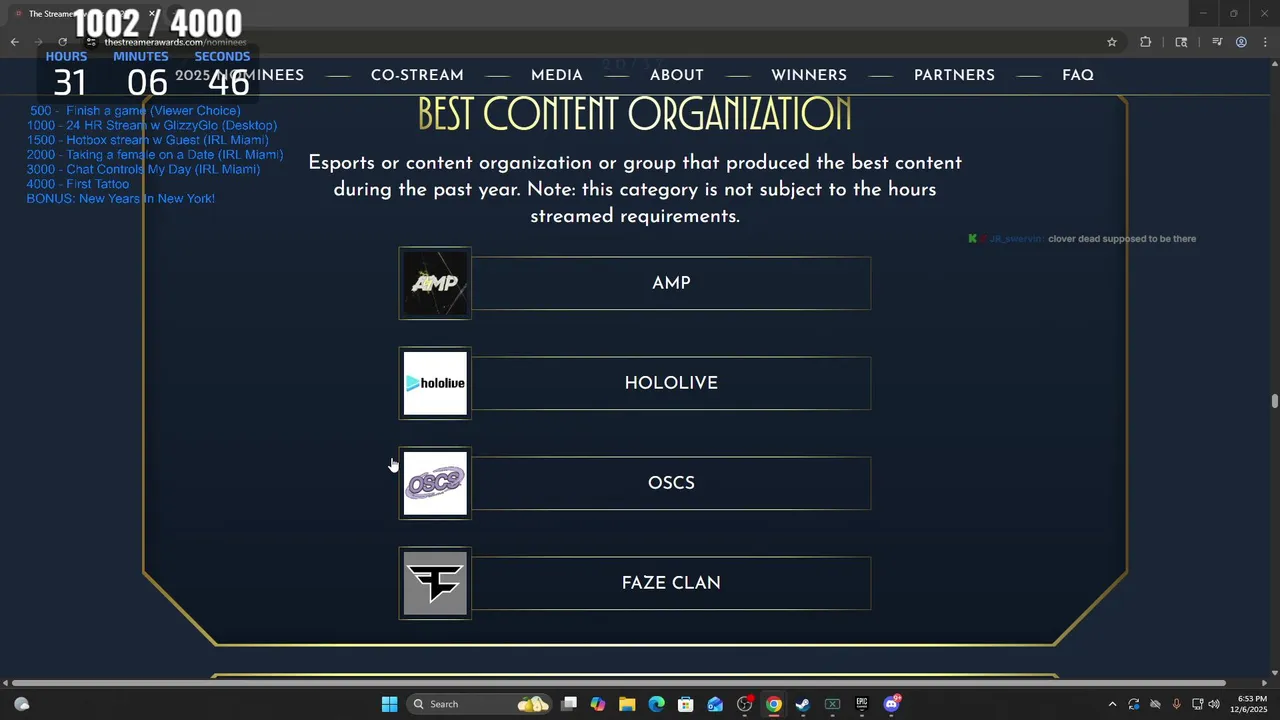
Task: Select the FAZE CLAN nominee button
Action: [671, 583]
